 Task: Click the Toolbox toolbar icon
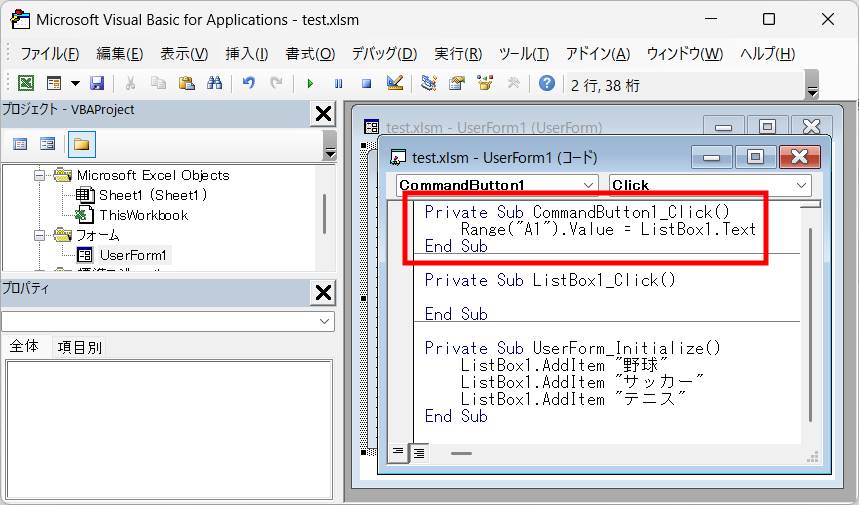coord(513,83)
